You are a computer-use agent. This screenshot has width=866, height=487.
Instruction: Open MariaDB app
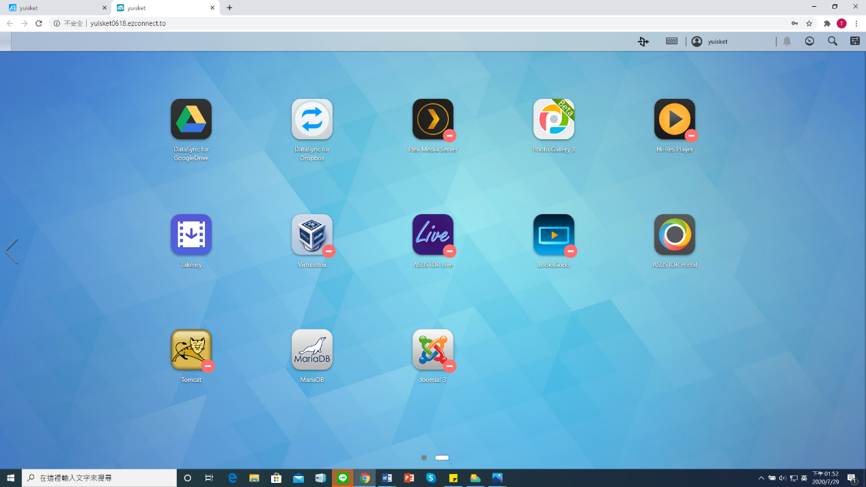312,350
